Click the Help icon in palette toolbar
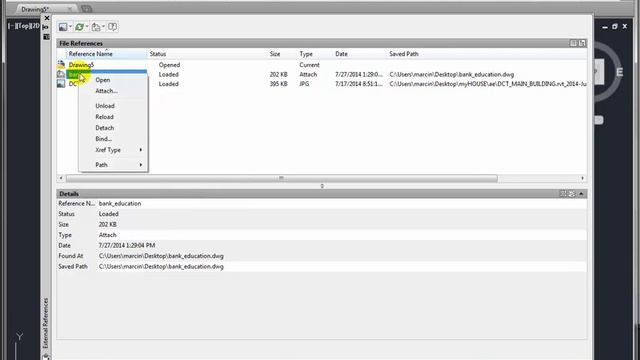640x360 pixels. point(112,27)
